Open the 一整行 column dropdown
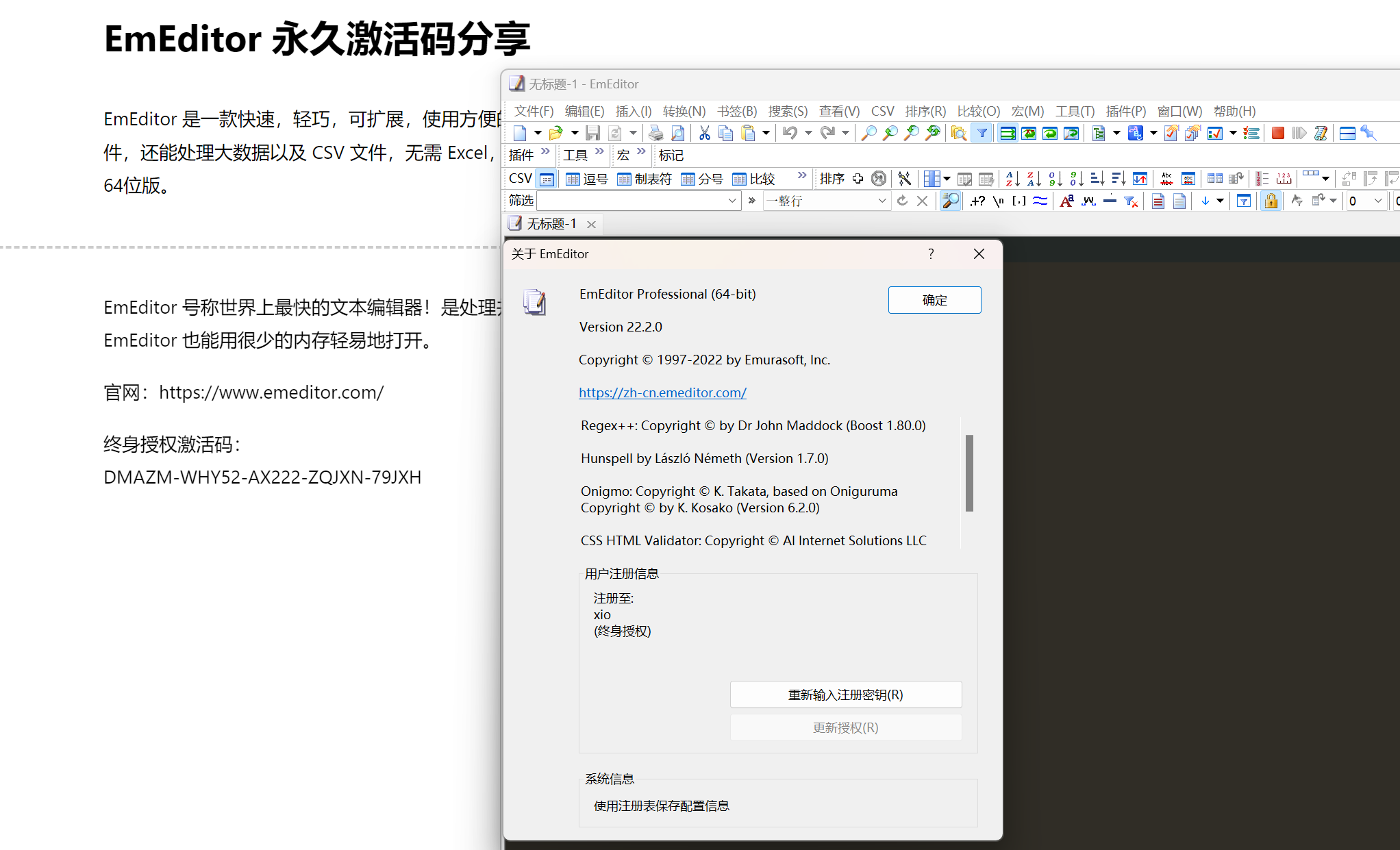The image size is (1400, 850). coord(882,201)
